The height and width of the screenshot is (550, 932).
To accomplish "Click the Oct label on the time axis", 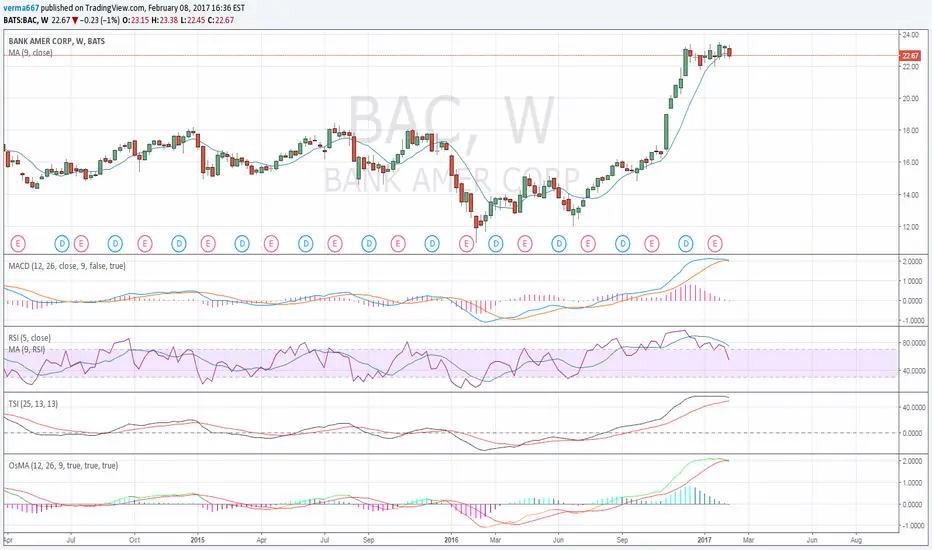I will click(x=134, y=540).
